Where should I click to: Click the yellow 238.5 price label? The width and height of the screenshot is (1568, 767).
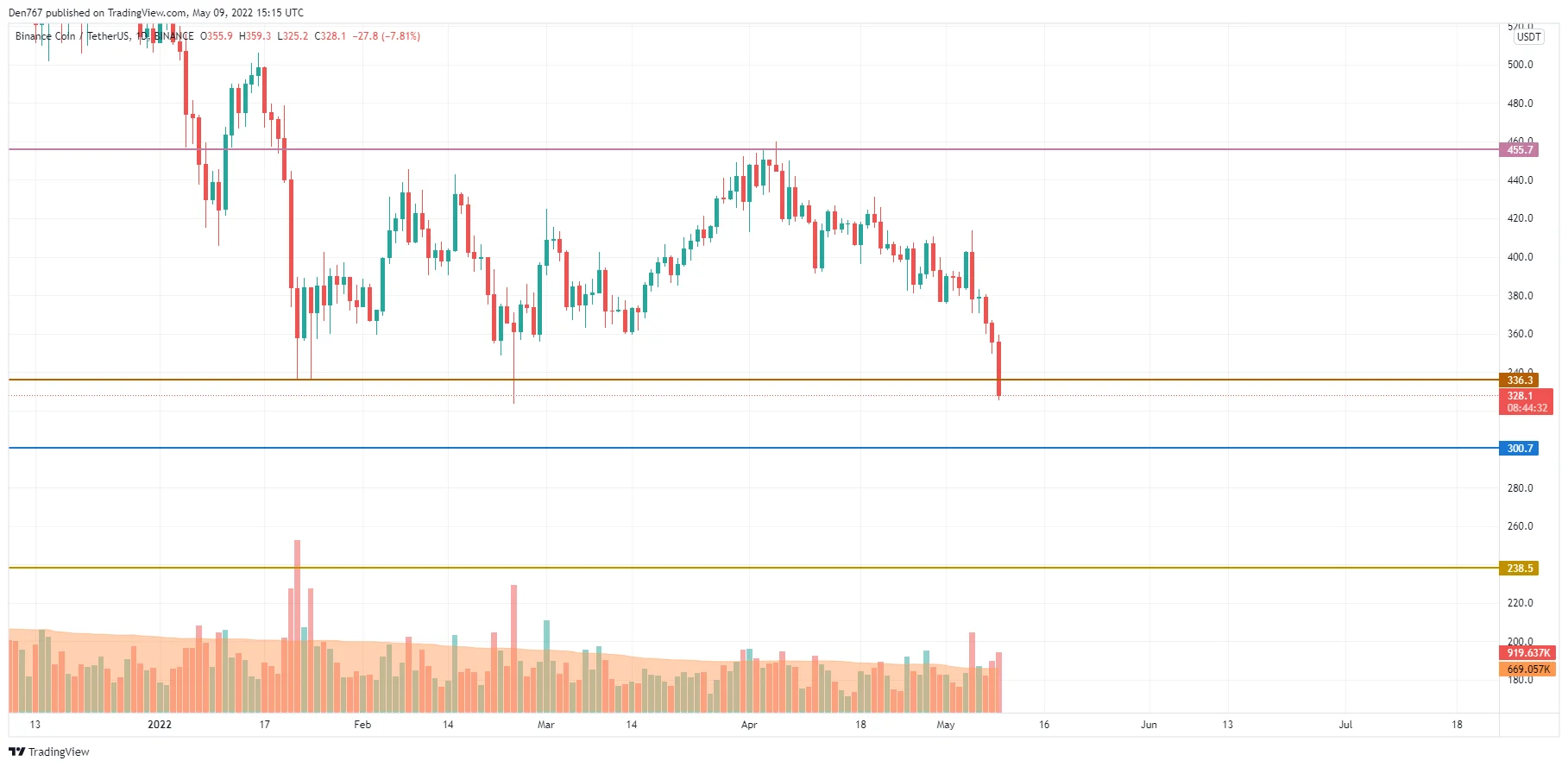[x=1520, y=569]
